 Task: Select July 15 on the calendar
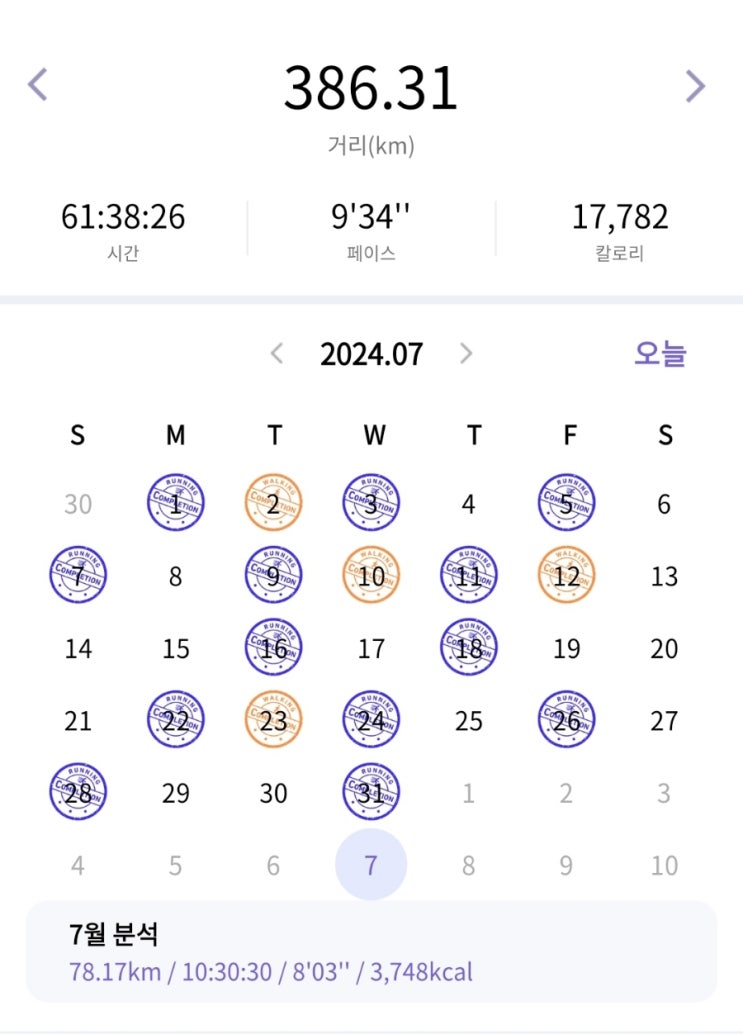pos(176,648)
